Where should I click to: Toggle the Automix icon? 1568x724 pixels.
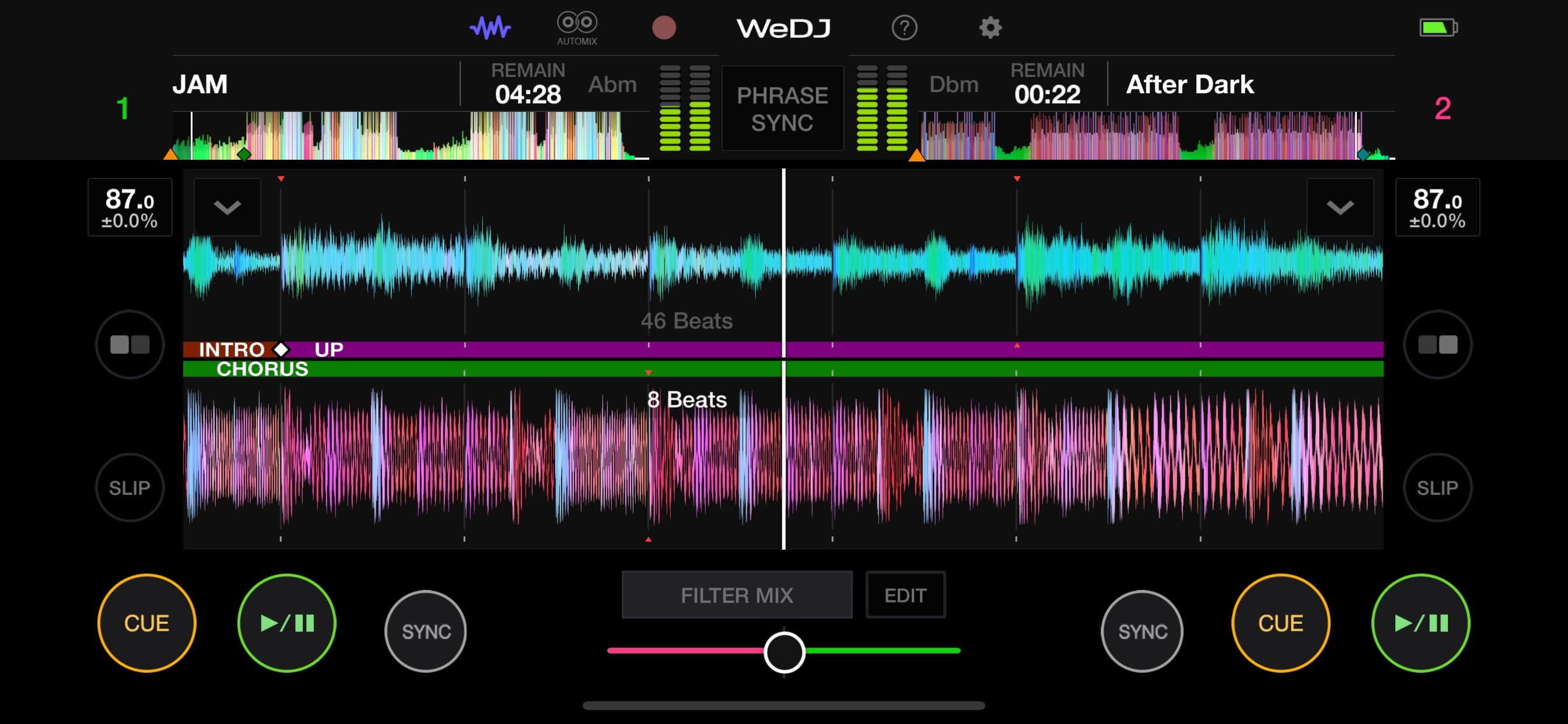[576, 28]
